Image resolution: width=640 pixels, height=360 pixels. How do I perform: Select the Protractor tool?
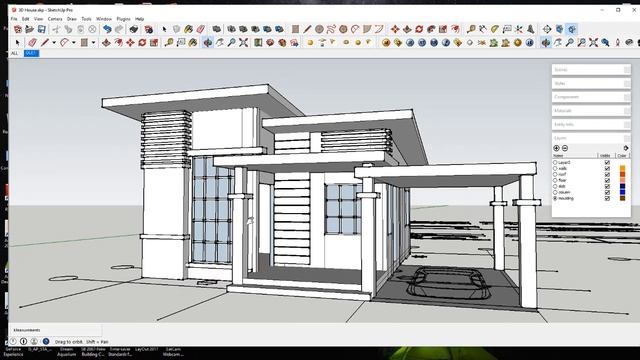click(495, 29)
